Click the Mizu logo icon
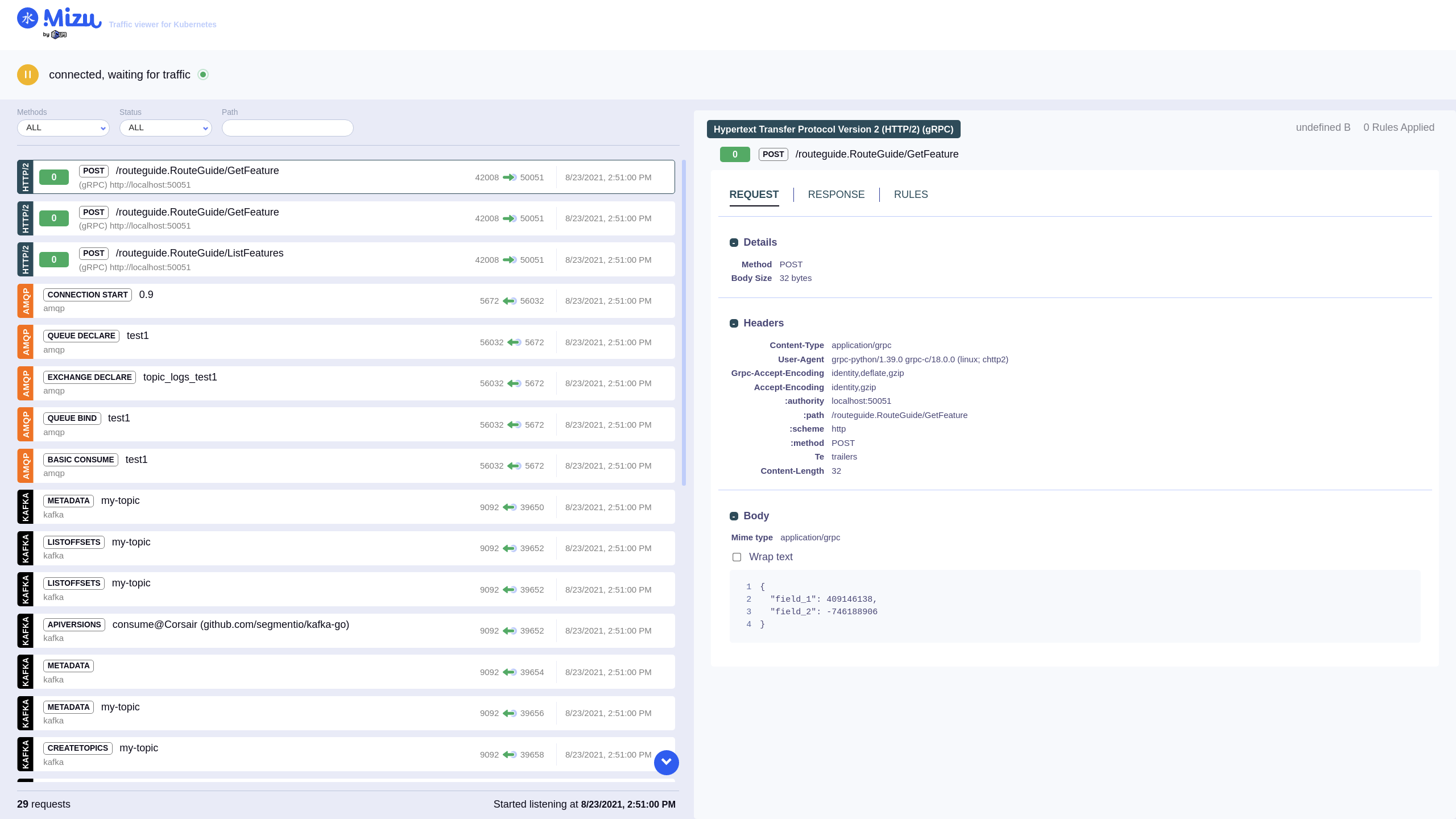 coord(27,18)
